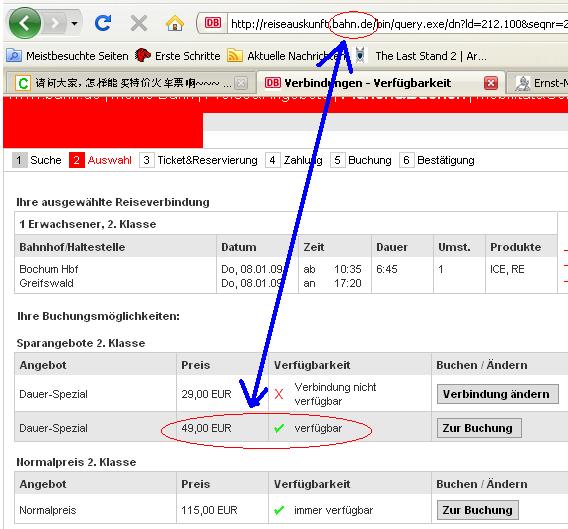Click the grey forward navigation arrow
Image resolution: width=568 pixels, height=529 pixels.
(x=55, y=24)
